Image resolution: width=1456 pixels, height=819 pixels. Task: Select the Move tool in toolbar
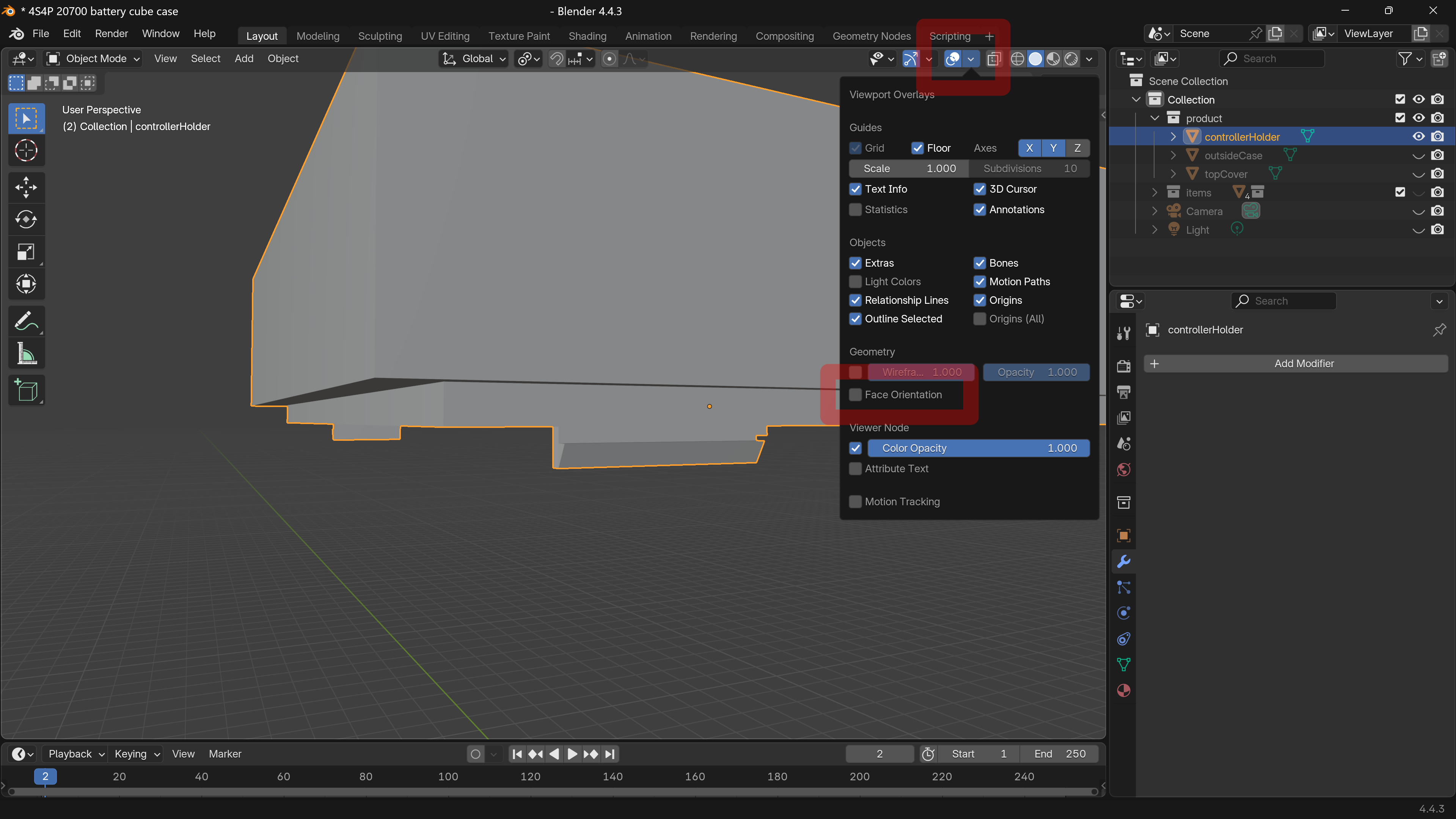point(26,187)
